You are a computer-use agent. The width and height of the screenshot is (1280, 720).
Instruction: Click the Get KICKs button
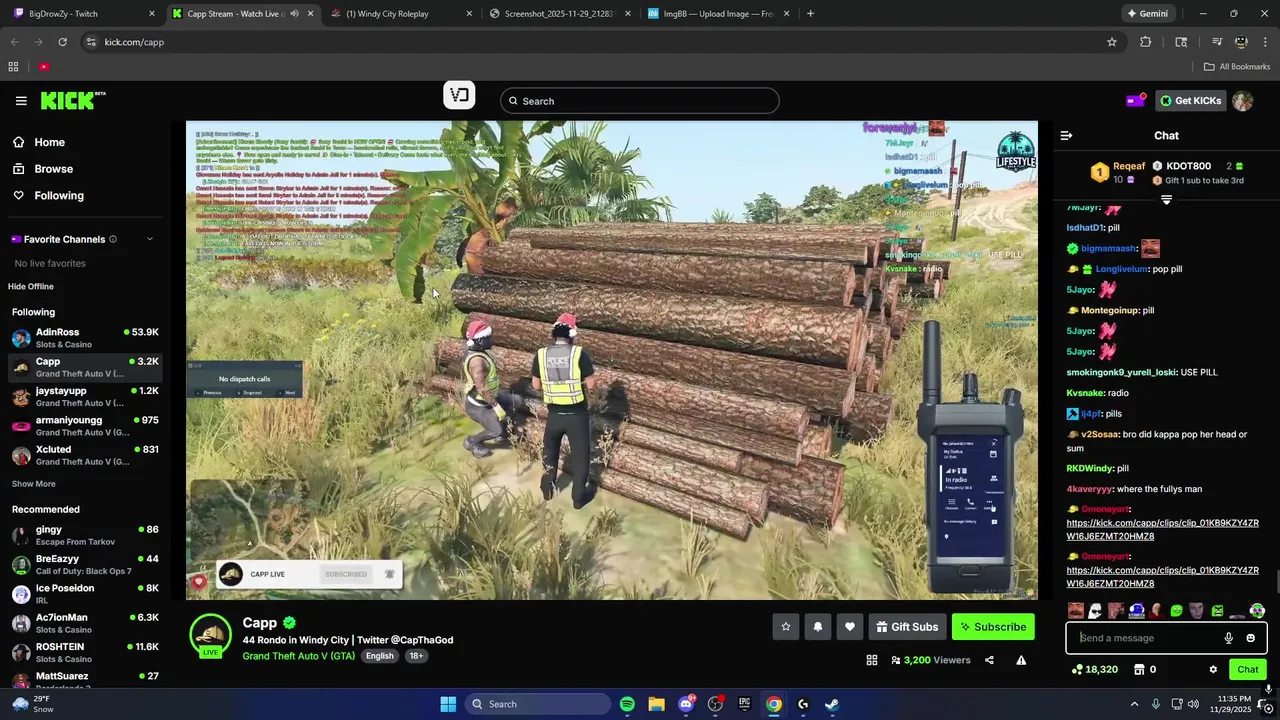[1190, 101]
